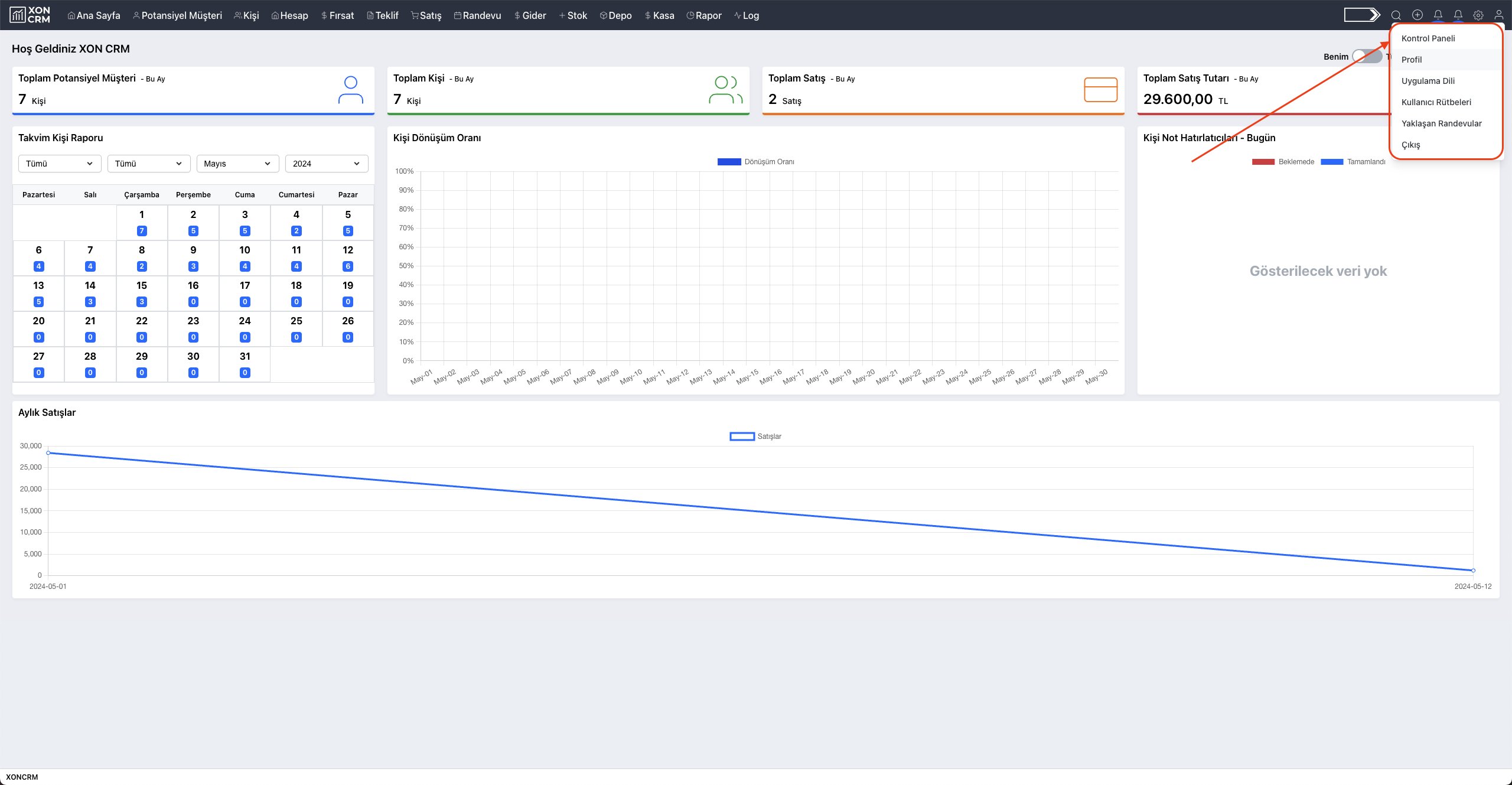
Task: Expand the 2024 year dropdown
Action: click(x=326, y=164)
